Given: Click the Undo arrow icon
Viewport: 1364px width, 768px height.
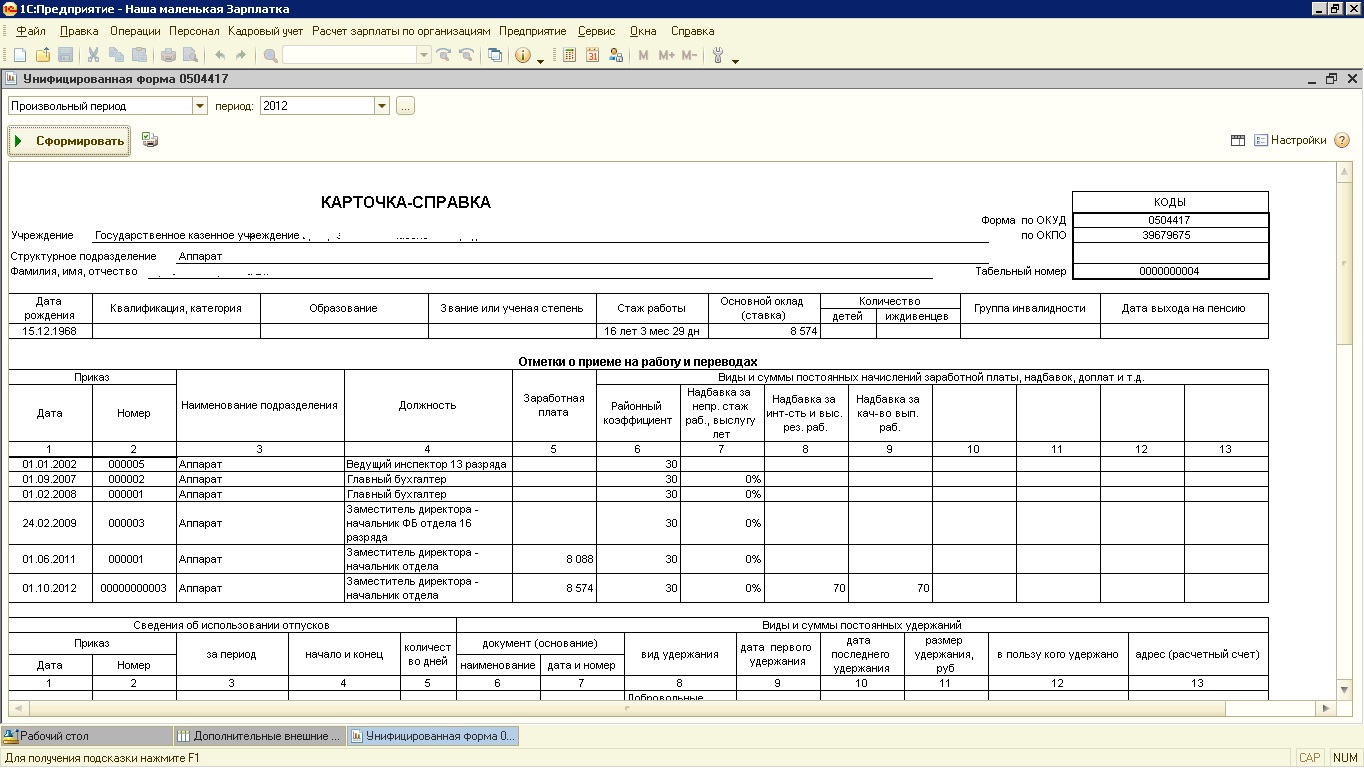Looking at the screenshot, I should point(220,55).
